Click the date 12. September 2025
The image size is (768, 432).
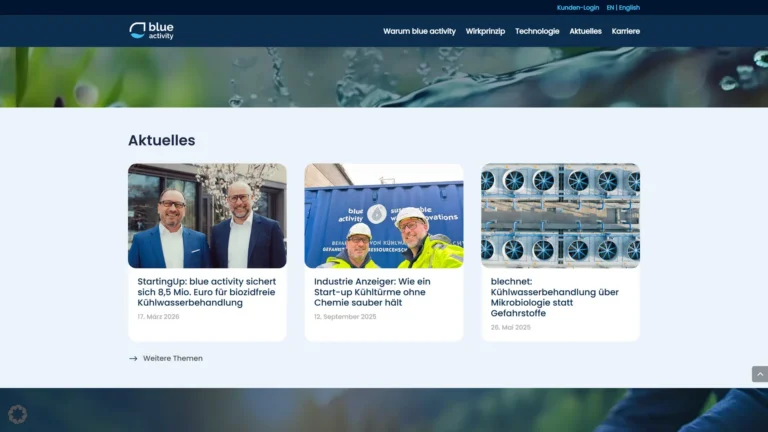(x=345, y=317)
